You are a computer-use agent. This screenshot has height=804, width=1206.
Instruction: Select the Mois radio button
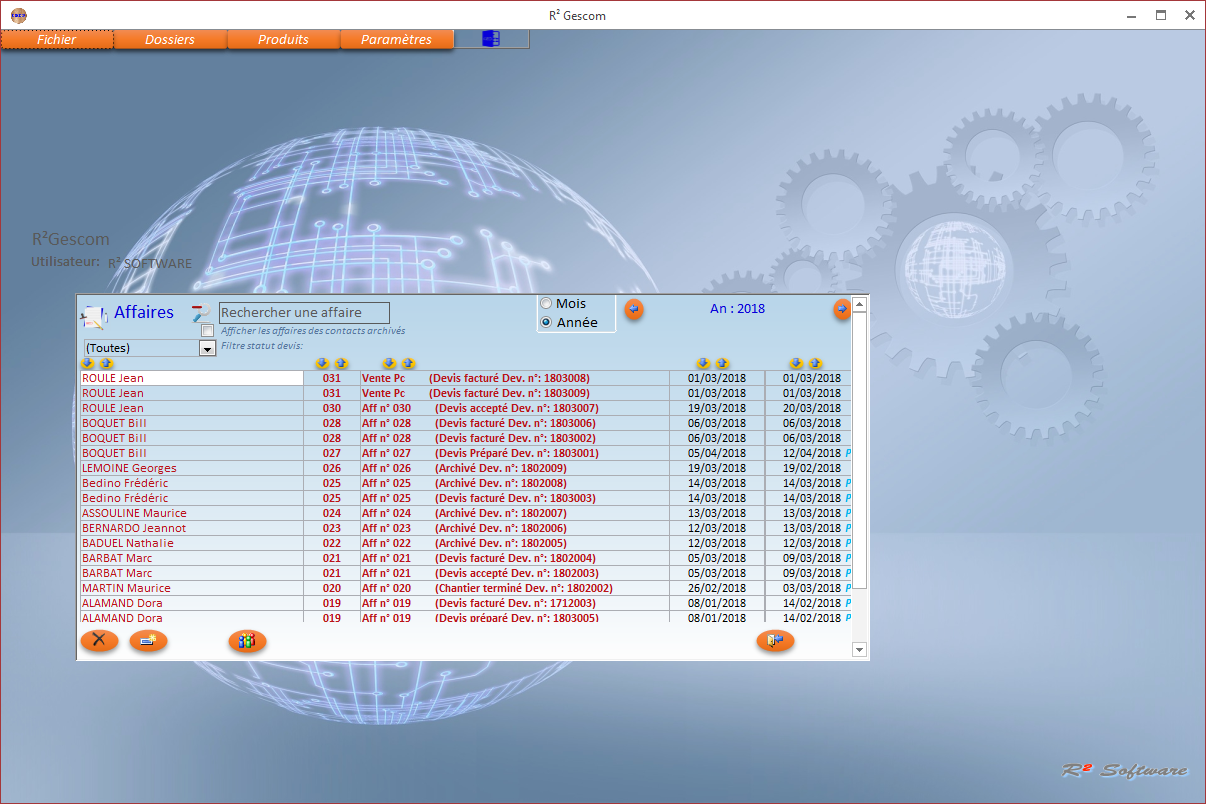[x=546, y=303]
